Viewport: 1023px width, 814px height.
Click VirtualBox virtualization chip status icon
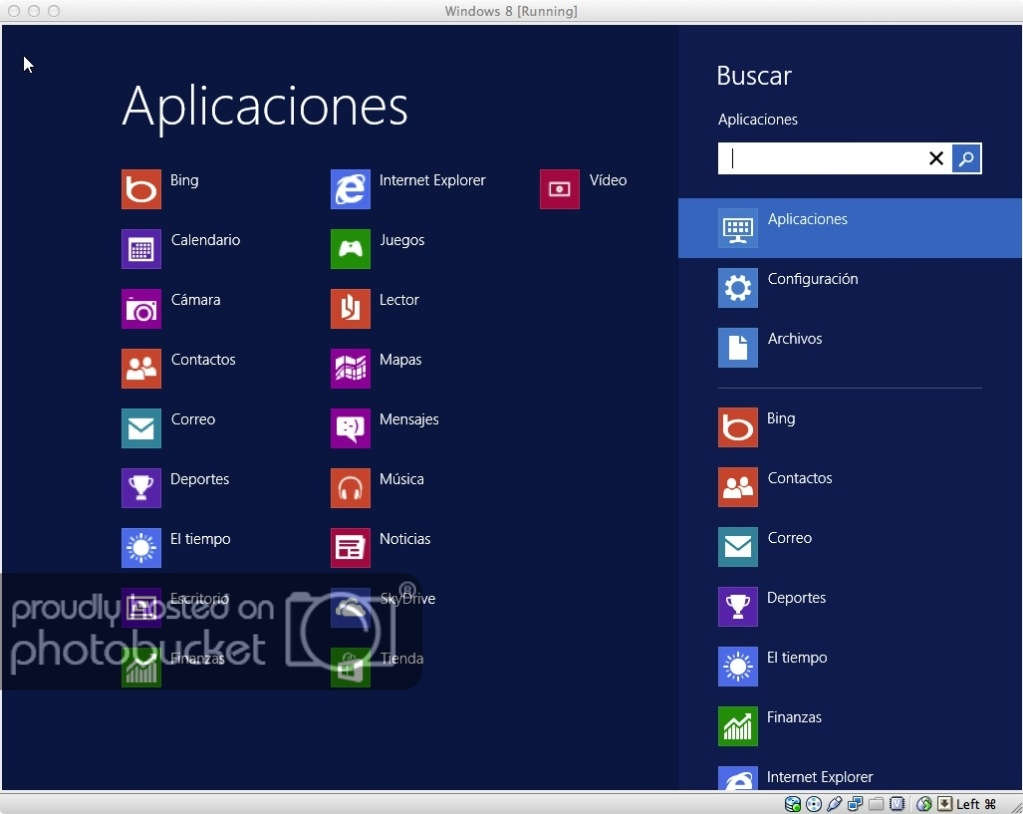(897, 804)
